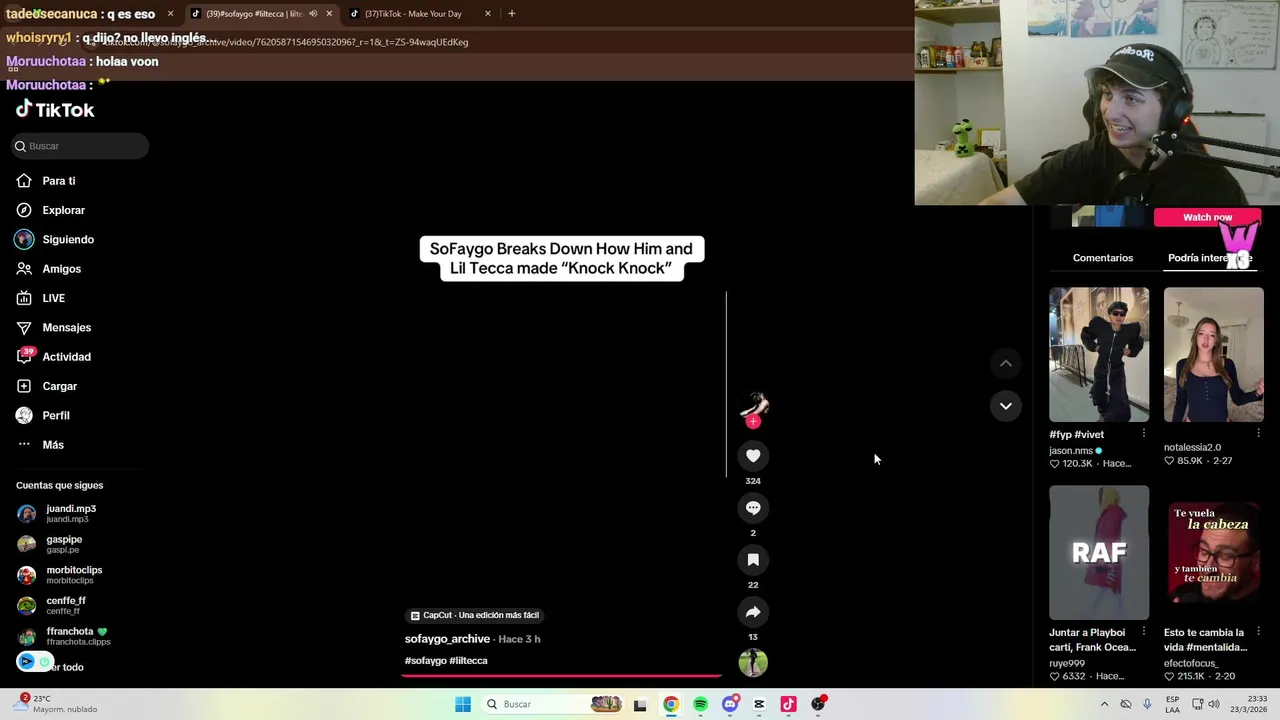Show hidden system tray icons
The height and width of the screenshot is (720, 1280).
pos(1104,704)
